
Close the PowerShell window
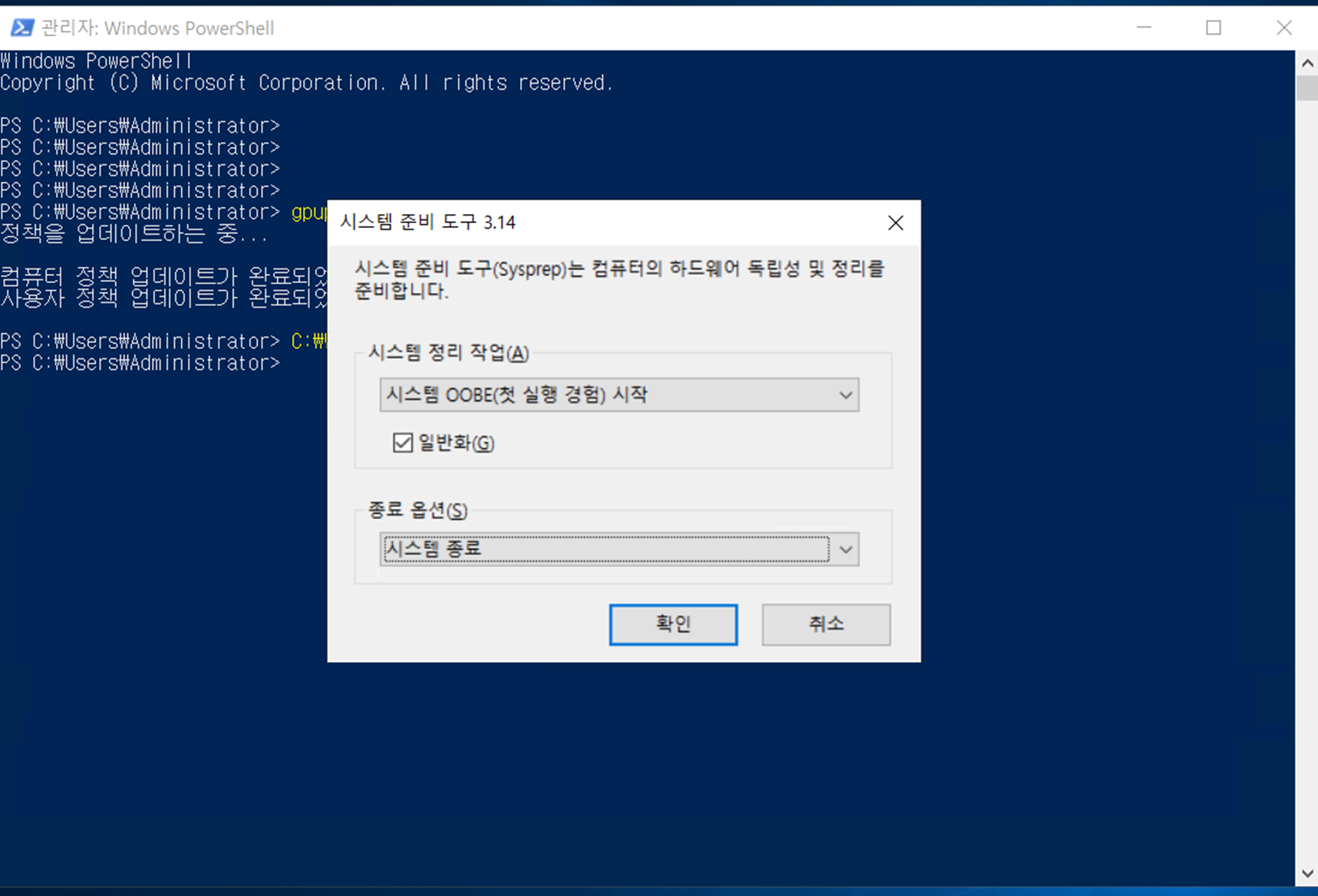pyautogui.click(x=1284, y=28)
